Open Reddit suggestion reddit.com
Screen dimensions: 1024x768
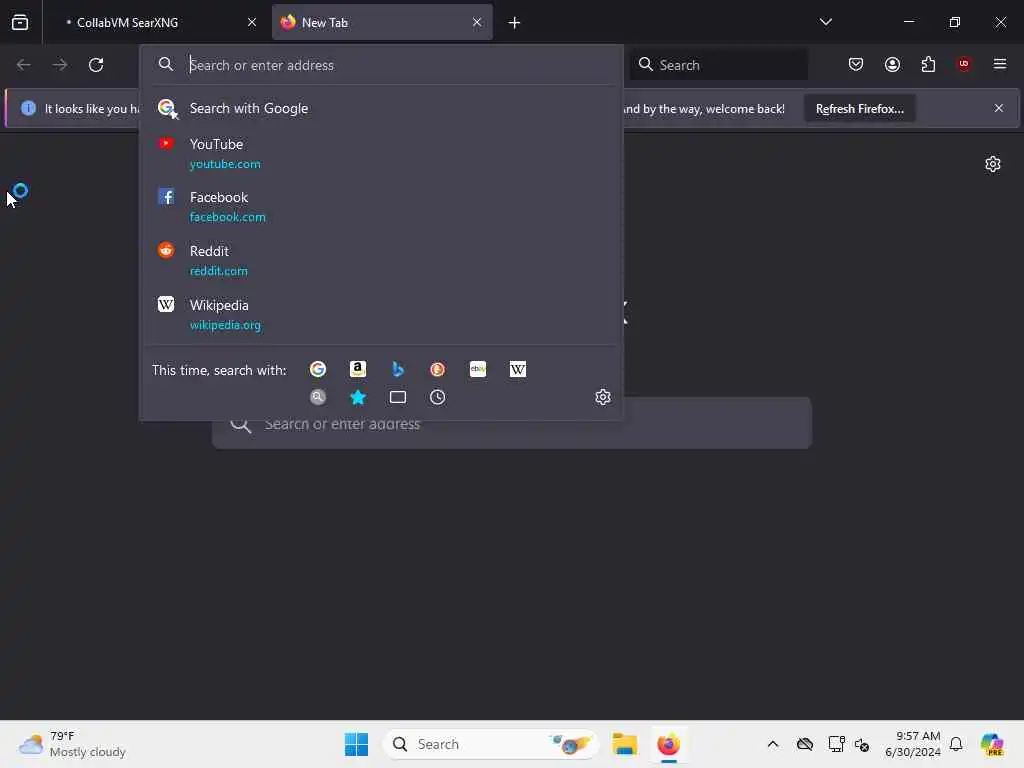(381, 261)
